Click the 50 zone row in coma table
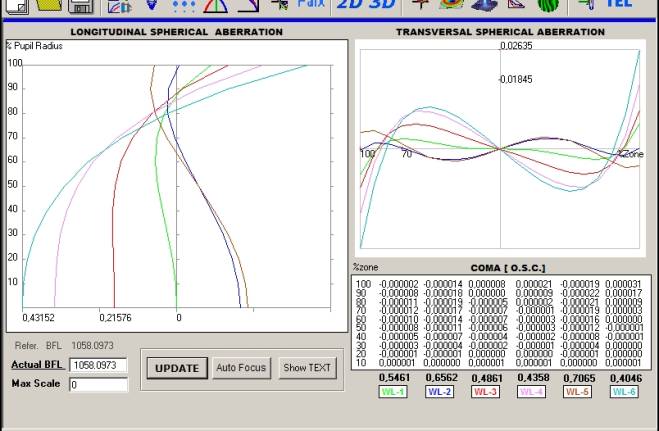Screen dimensions: 659x431 click(x=499, y=328)
